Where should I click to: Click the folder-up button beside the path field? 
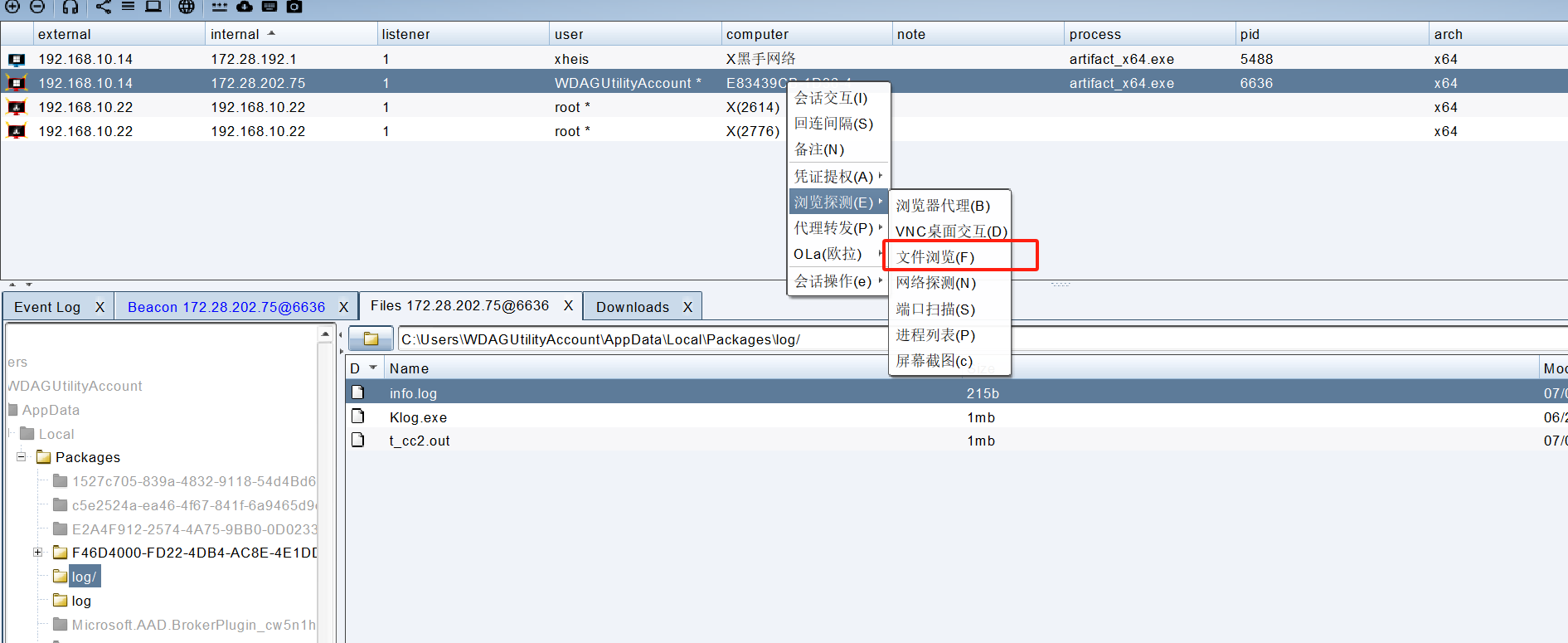(x=371, y=339)
